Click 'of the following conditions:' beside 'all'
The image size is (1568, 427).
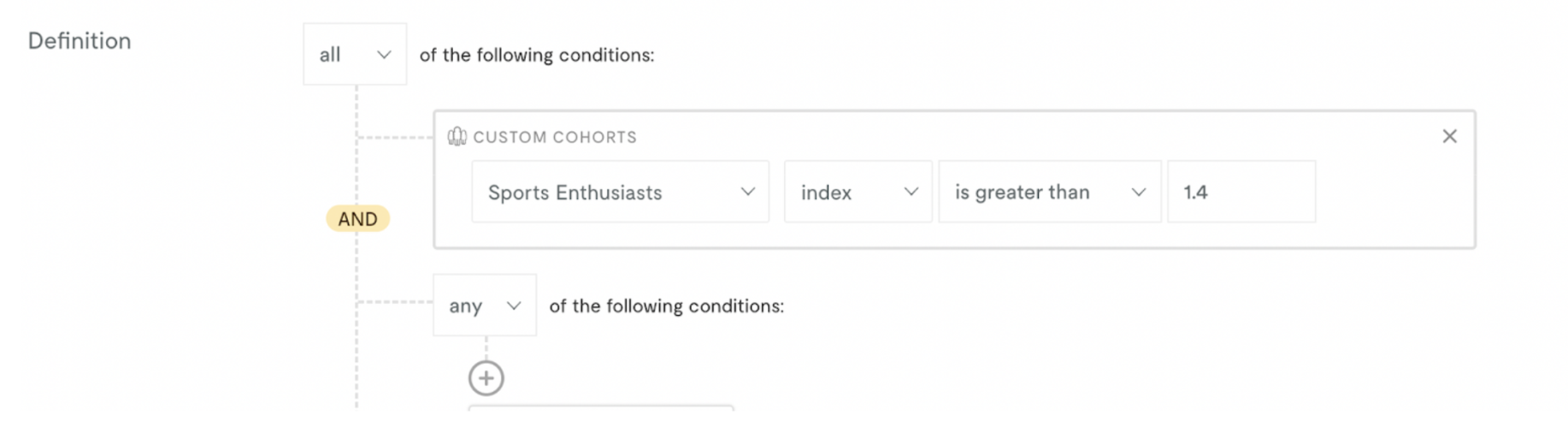coord(537,55)
